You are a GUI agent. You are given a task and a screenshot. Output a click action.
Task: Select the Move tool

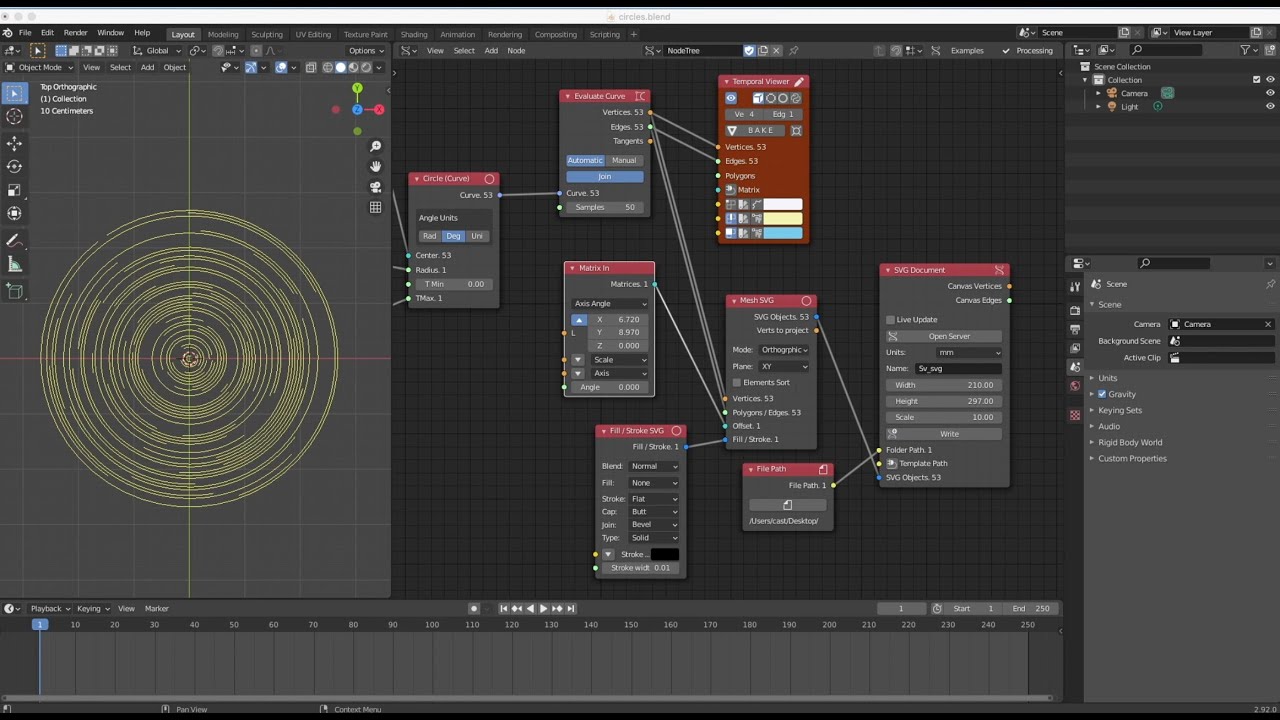[14, 143]
